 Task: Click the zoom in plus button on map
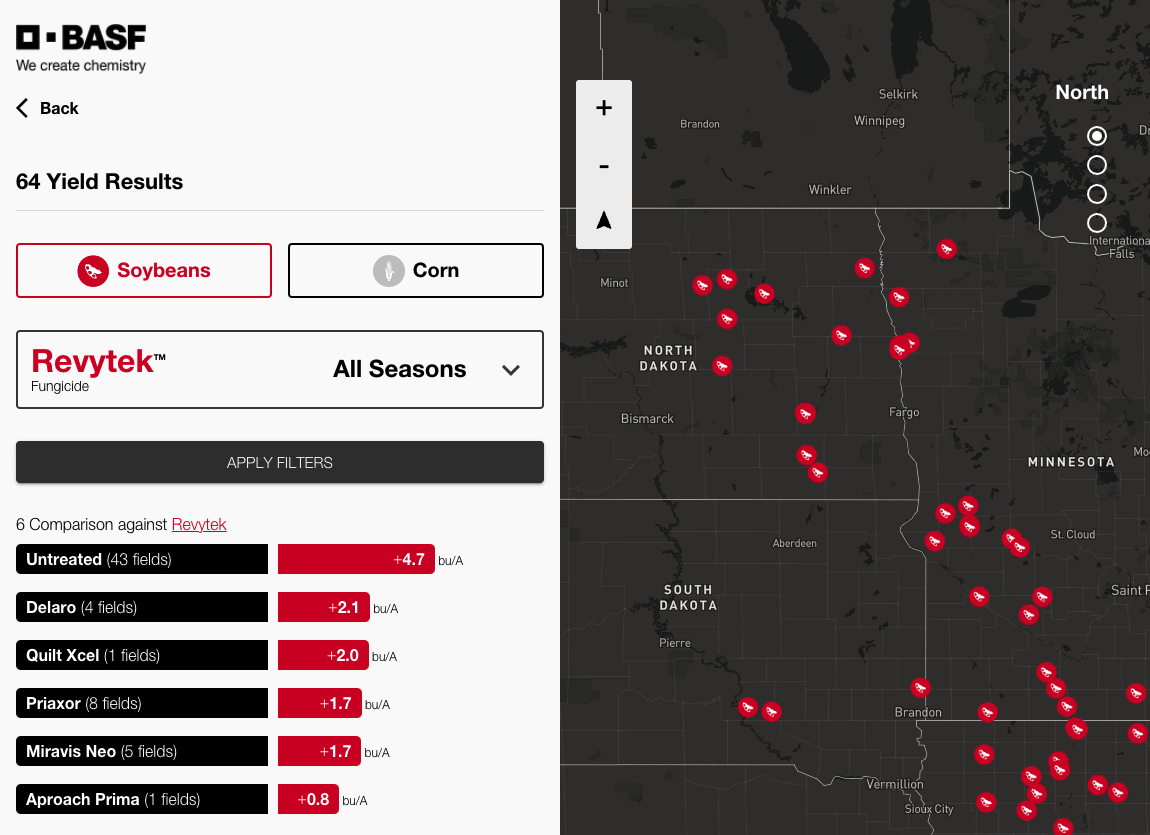point(604,108)
